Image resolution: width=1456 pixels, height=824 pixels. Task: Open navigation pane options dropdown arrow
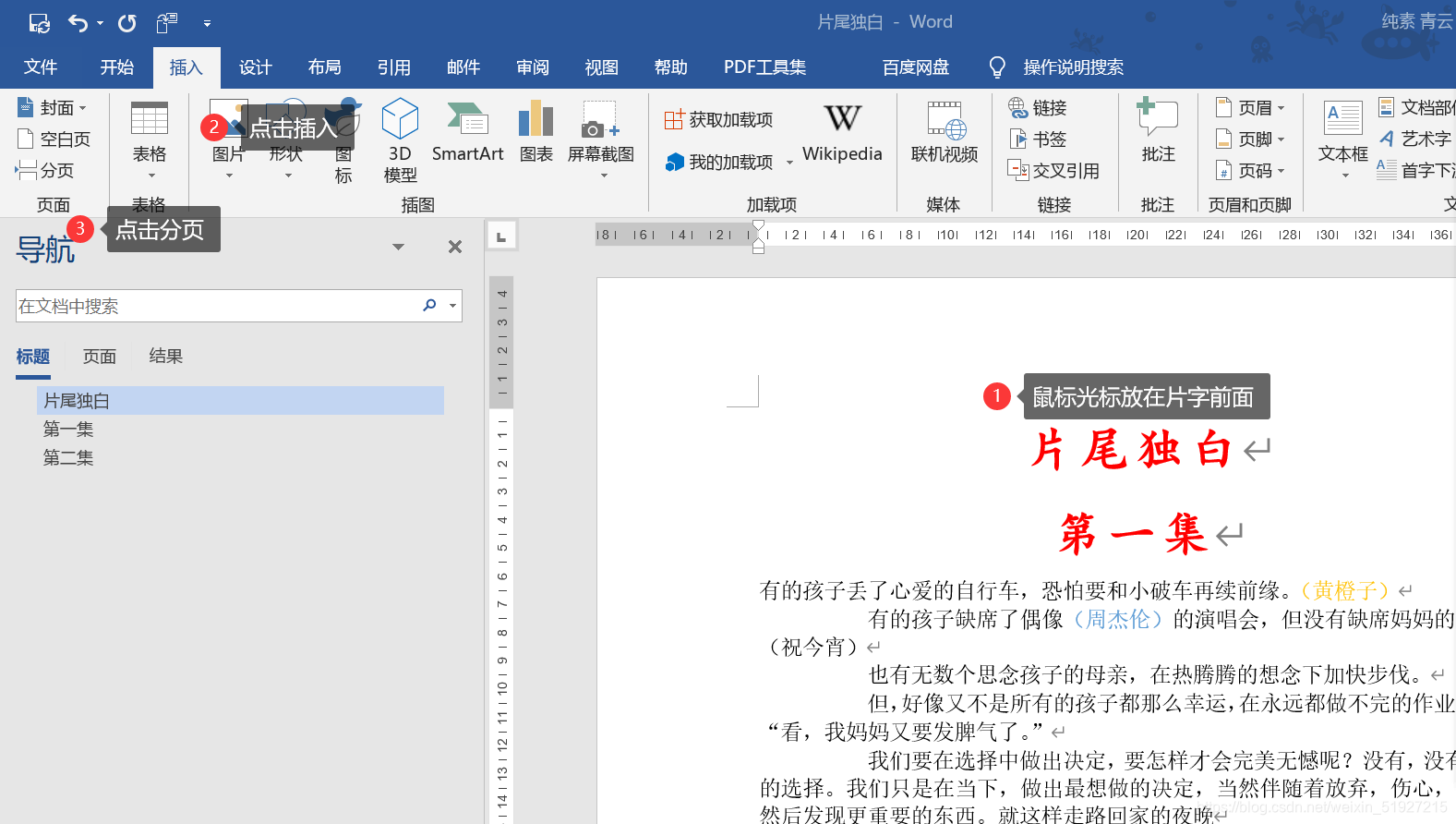398,247
